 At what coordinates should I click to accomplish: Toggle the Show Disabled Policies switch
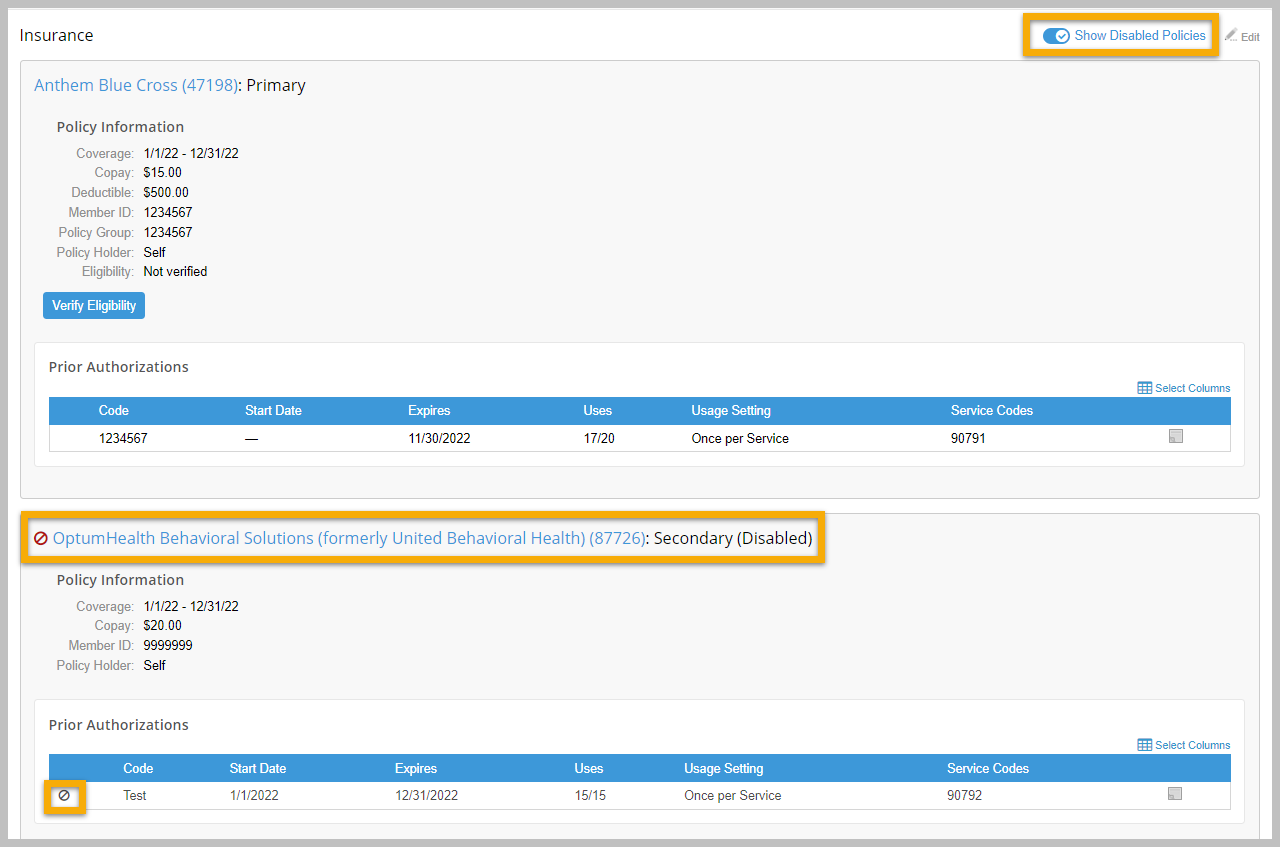pyautogui.click(x=1056, y=36)
